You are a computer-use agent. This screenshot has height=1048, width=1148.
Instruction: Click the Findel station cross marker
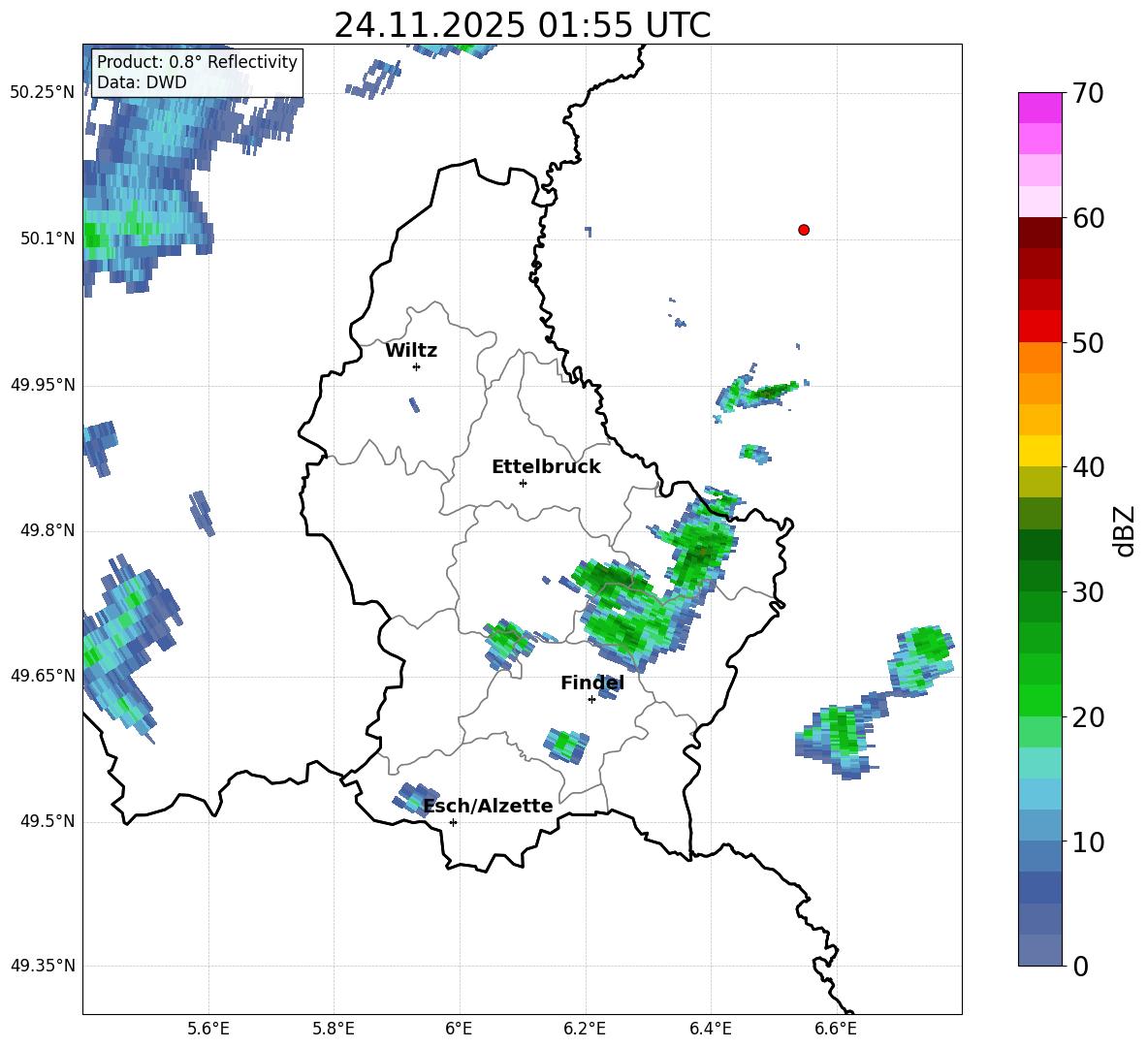[x=591, y=700]
